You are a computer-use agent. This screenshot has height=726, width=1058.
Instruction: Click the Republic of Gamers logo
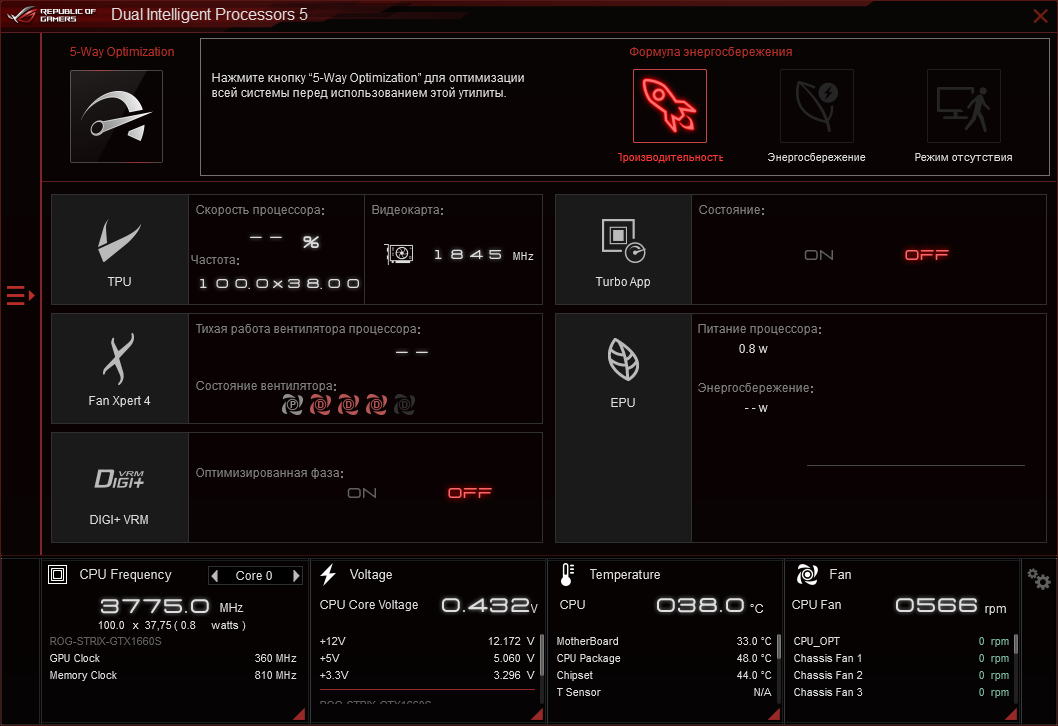coord(52,15)
